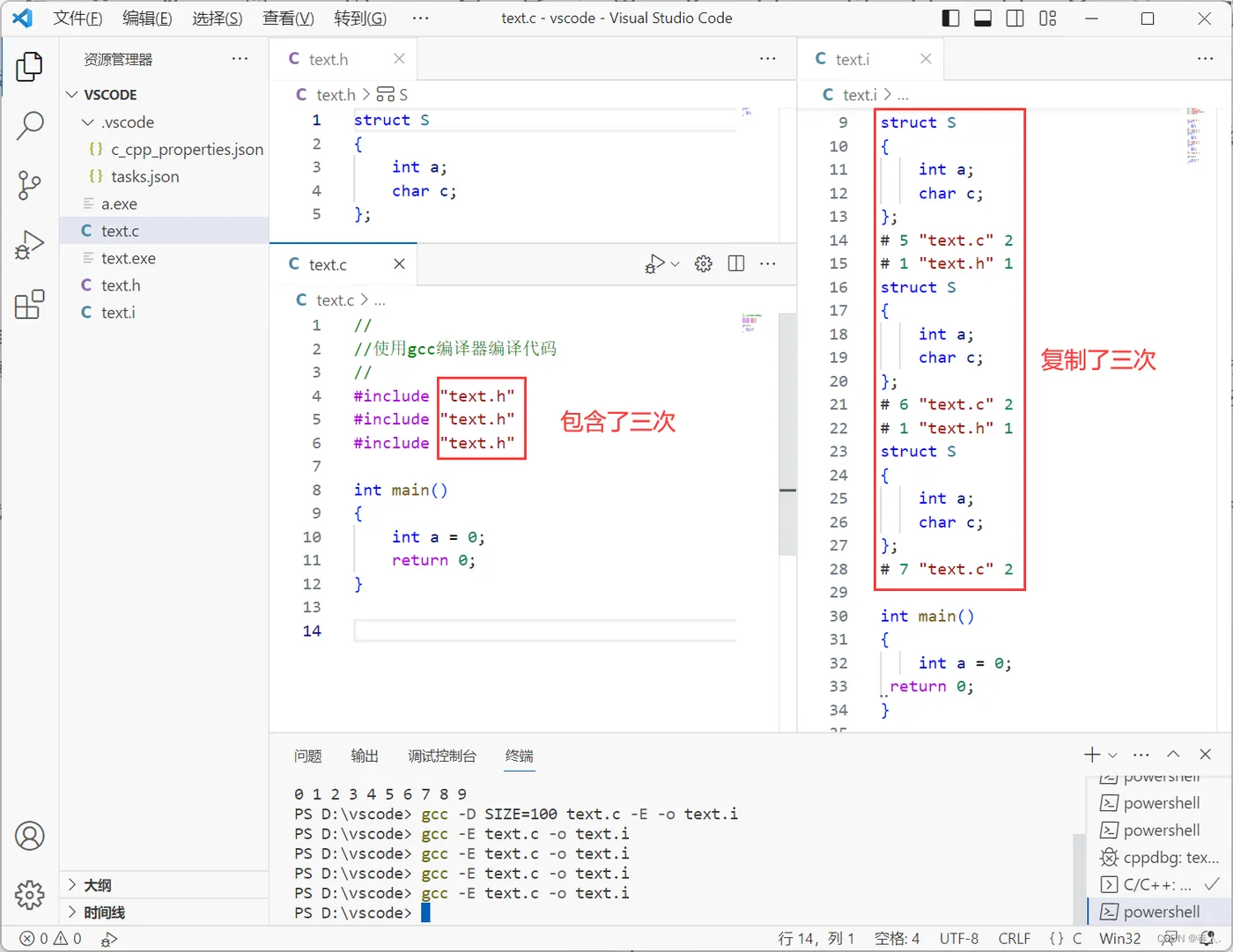Toggle secondary side bar layout button
This screenshot has height=952, width=1233.
(x=1015, y=18)
